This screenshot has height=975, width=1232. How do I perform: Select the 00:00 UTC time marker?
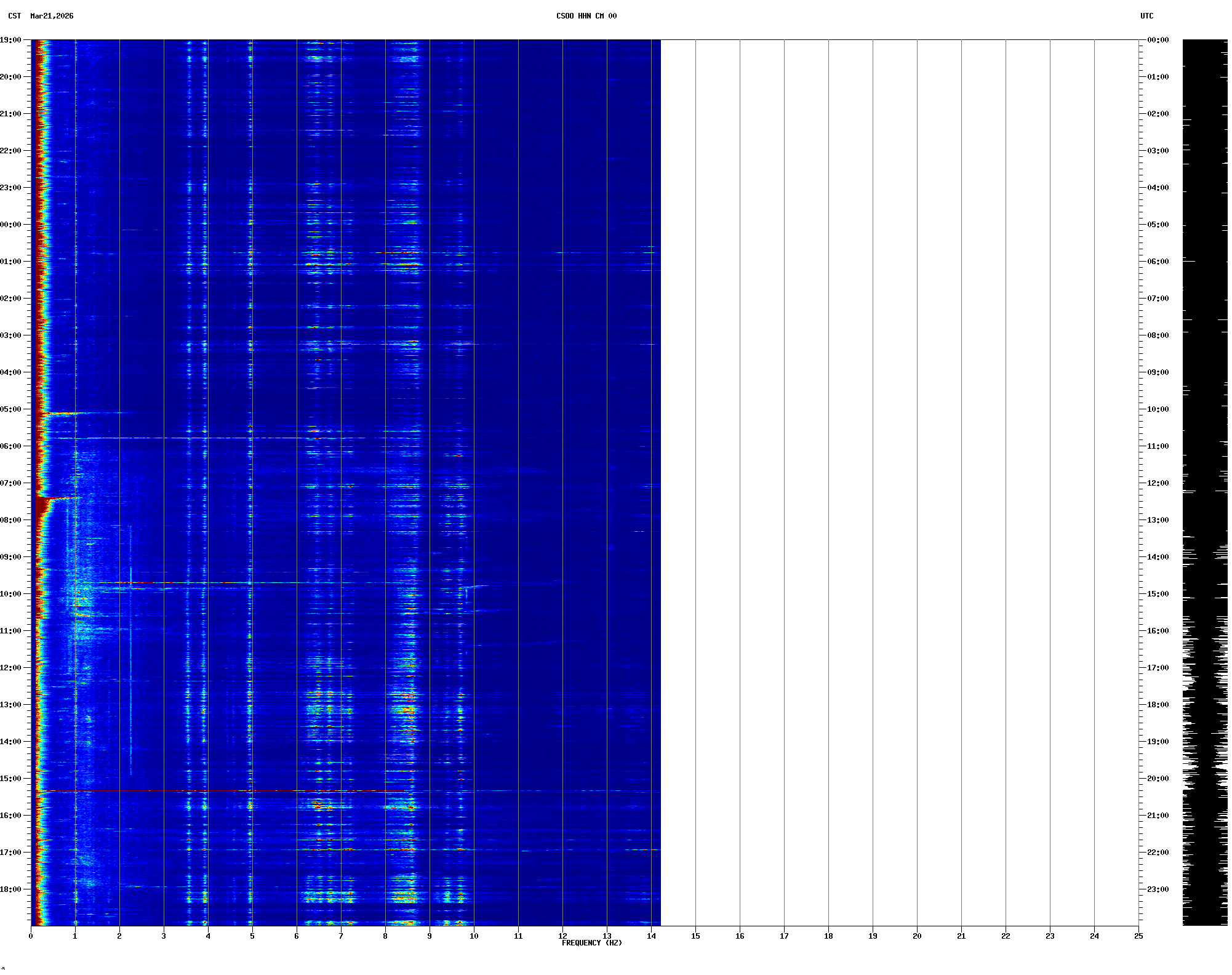coord(1158,40)
